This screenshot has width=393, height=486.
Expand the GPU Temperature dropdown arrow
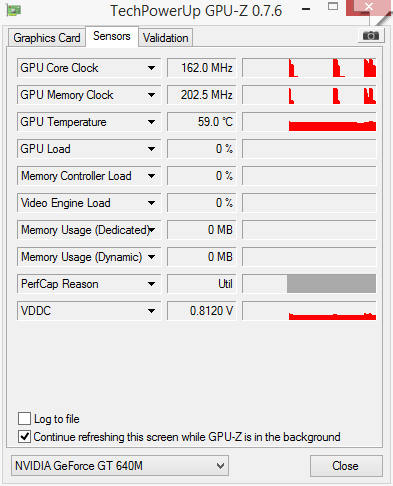tap(151, 122)
